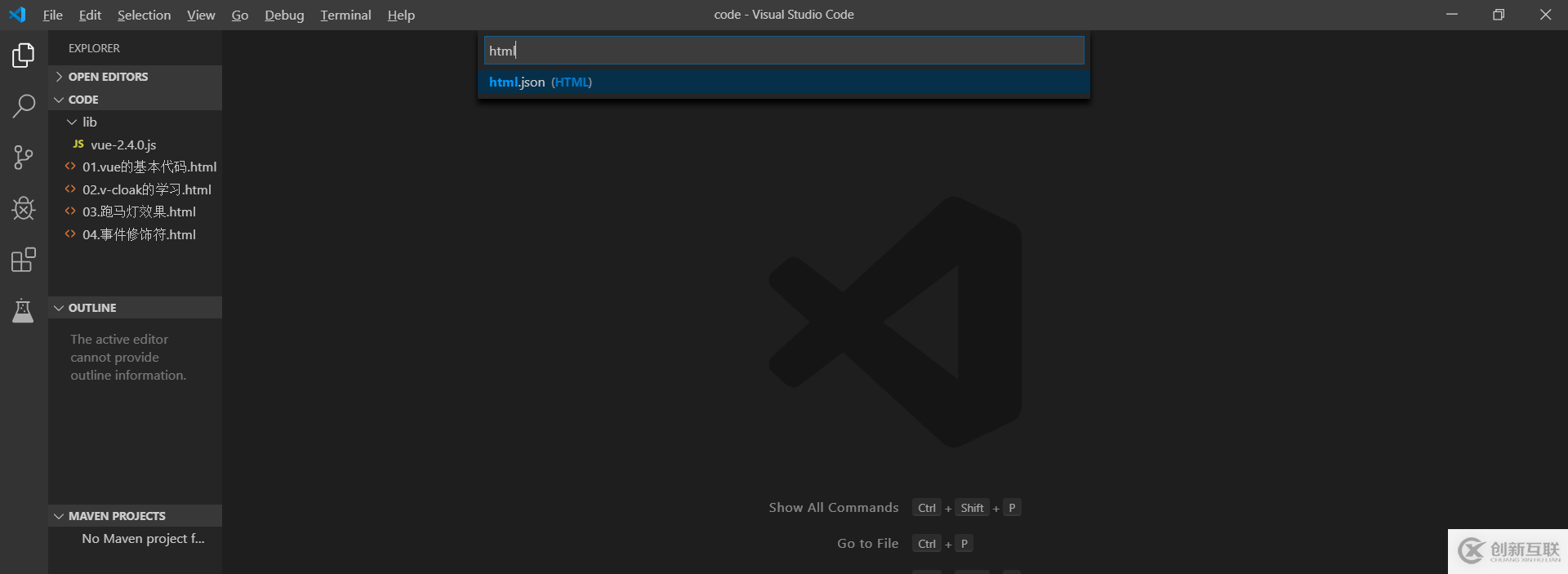Open the Go menu

tap(240, 15)
